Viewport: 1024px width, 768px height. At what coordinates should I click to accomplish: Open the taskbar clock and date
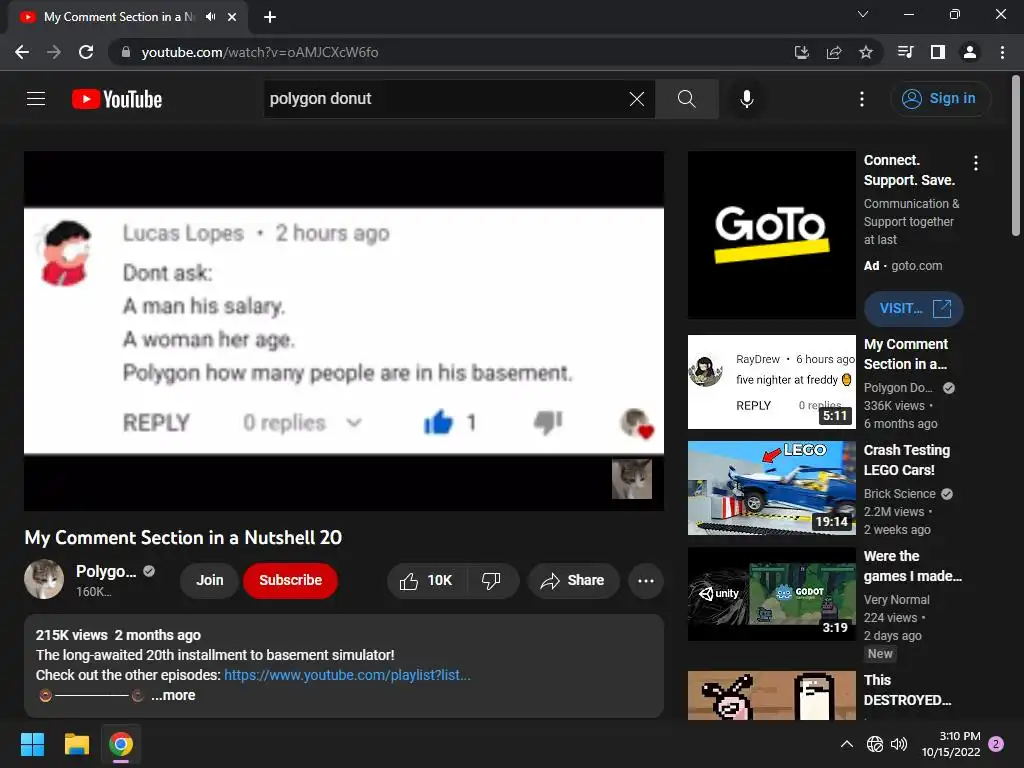951,744
